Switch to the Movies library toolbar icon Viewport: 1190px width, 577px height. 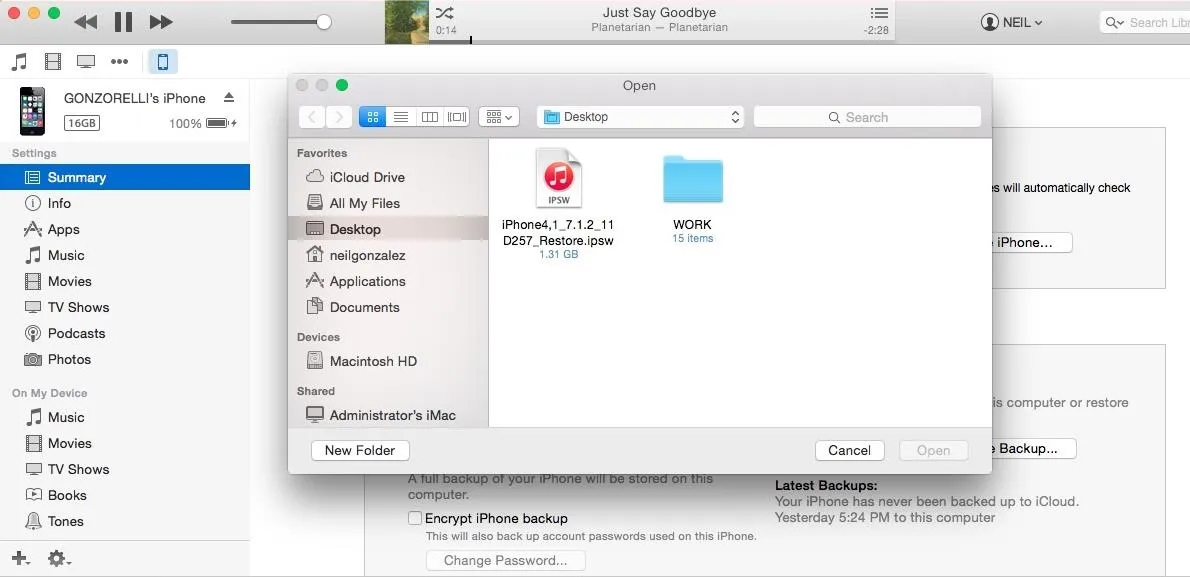52,61
